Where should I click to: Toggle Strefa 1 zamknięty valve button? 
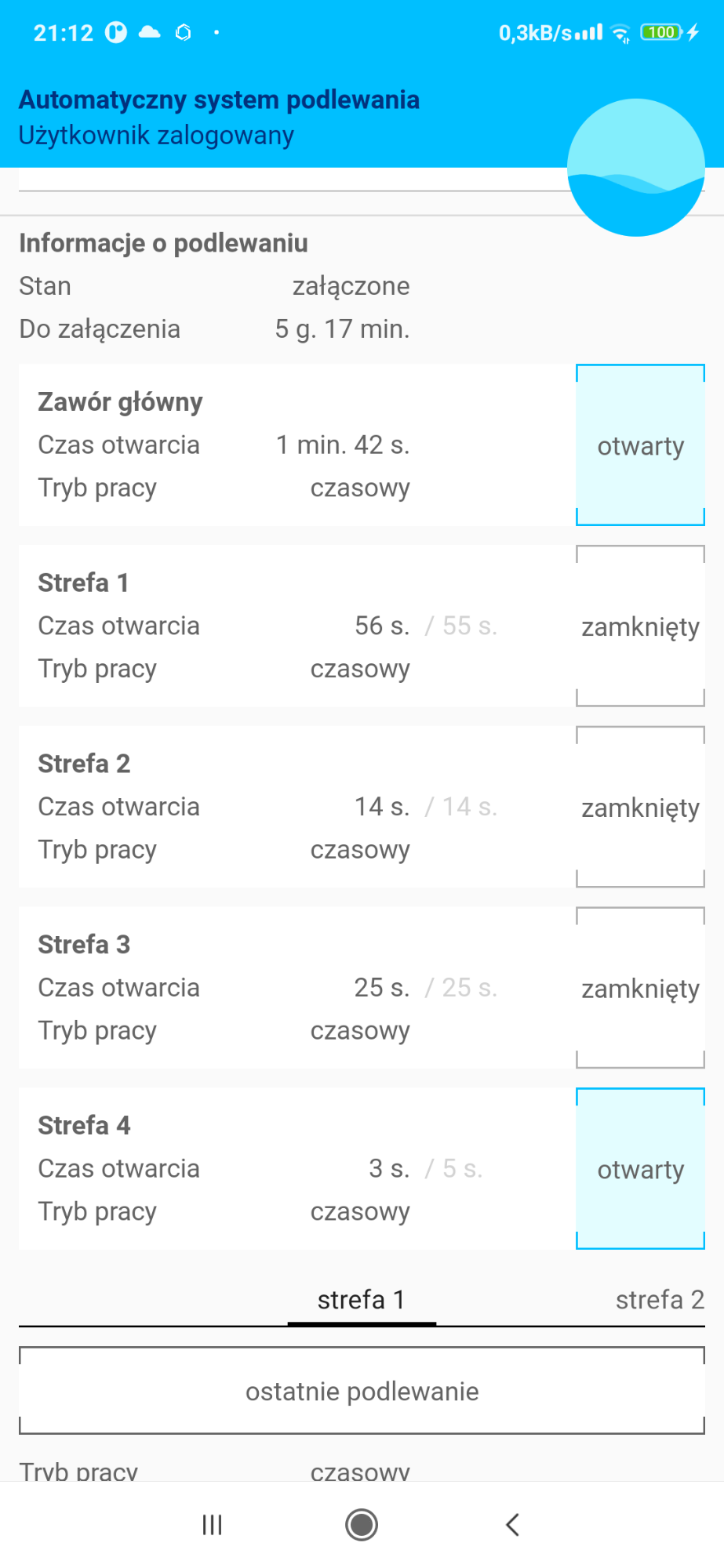[x=640, y=626]
